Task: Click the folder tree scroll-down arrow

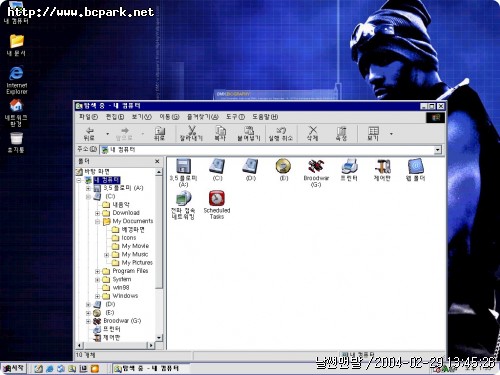Action: [x=159, y=338]
